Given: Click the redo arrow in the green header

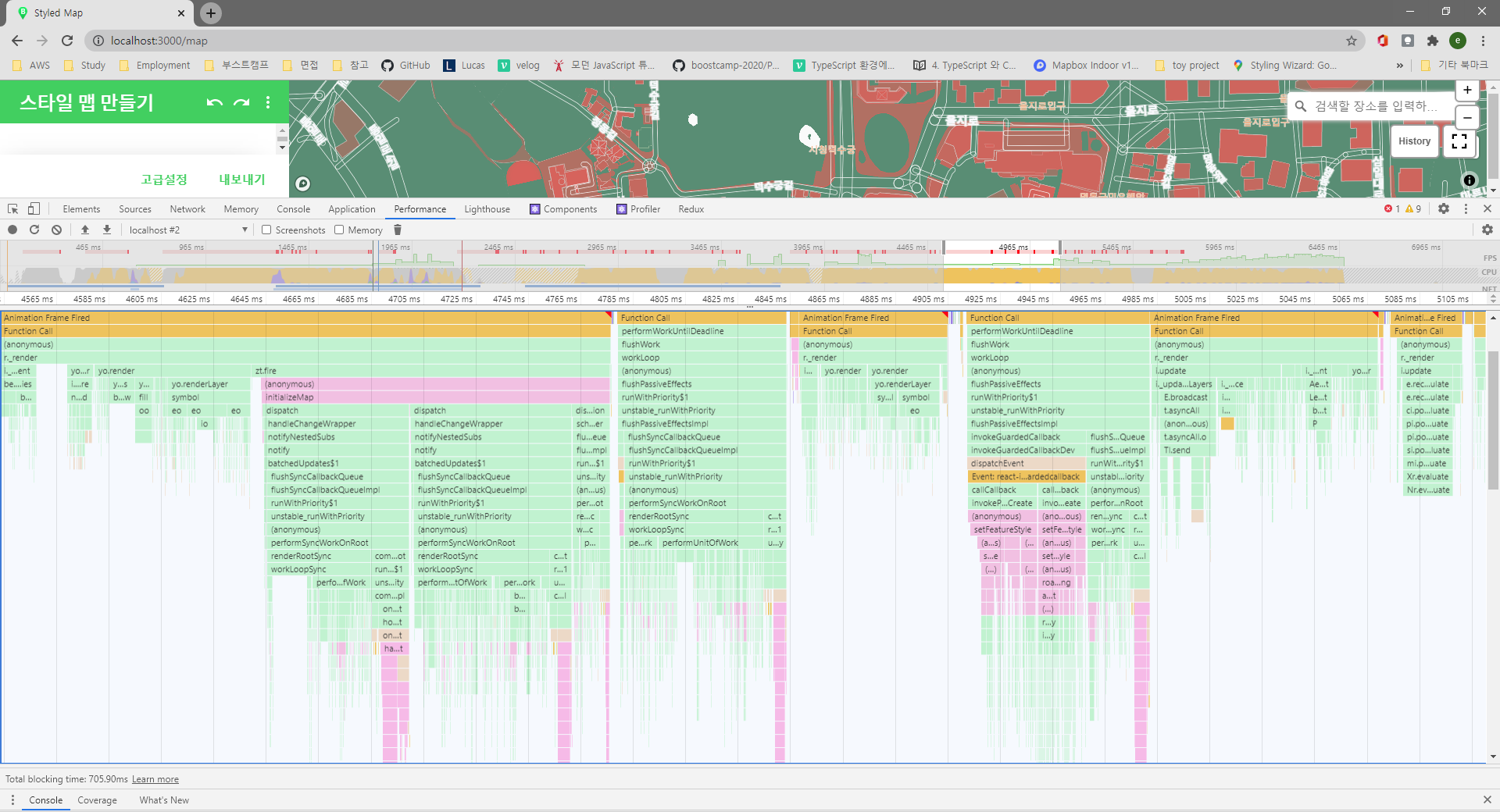Looking at the screenshot, I should (241, 102).
